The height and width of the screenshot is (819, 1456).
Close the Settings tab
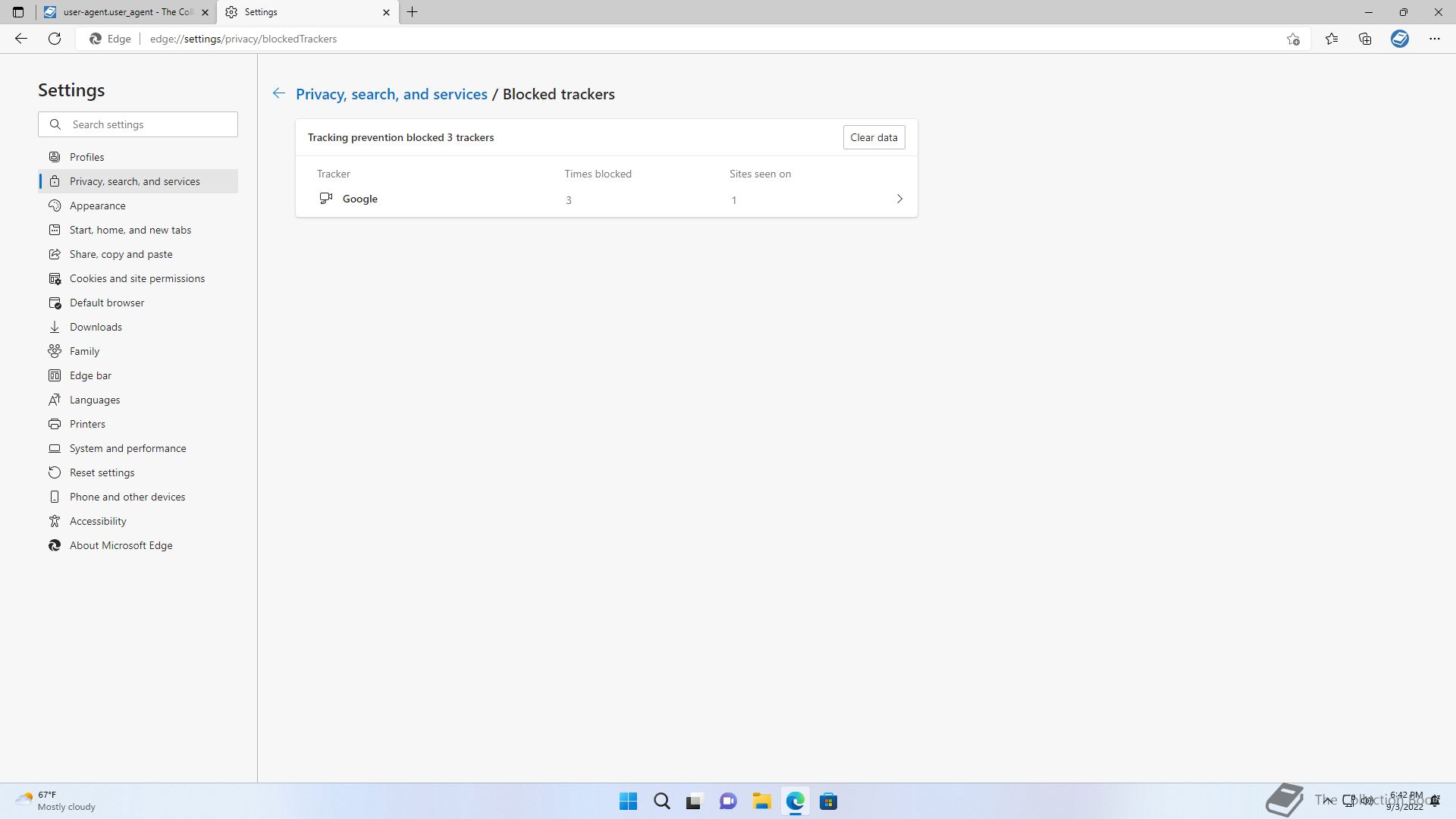[x=386, y=12]
